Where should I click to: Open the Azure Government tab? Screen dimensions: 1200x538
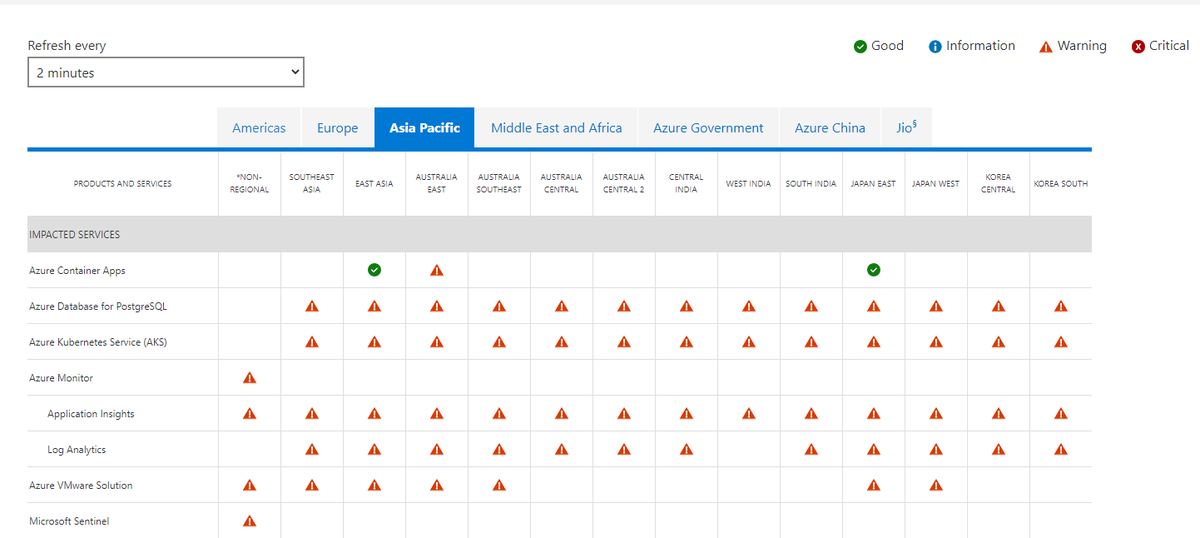click(x=708, y=128)
